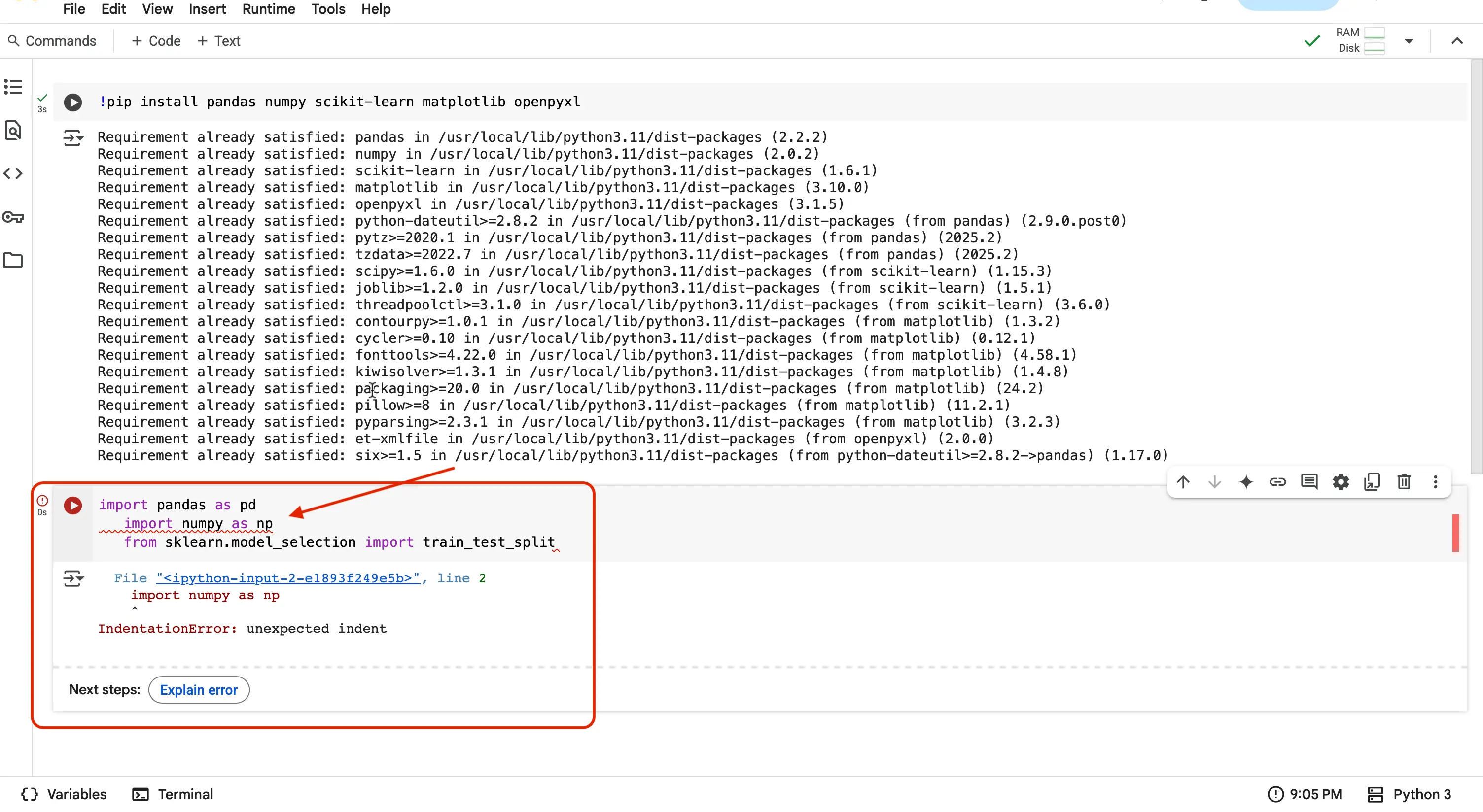Expand the runtime connection options dropdown
This screenshot has height=812, width=1483.
pos(1409,41)
